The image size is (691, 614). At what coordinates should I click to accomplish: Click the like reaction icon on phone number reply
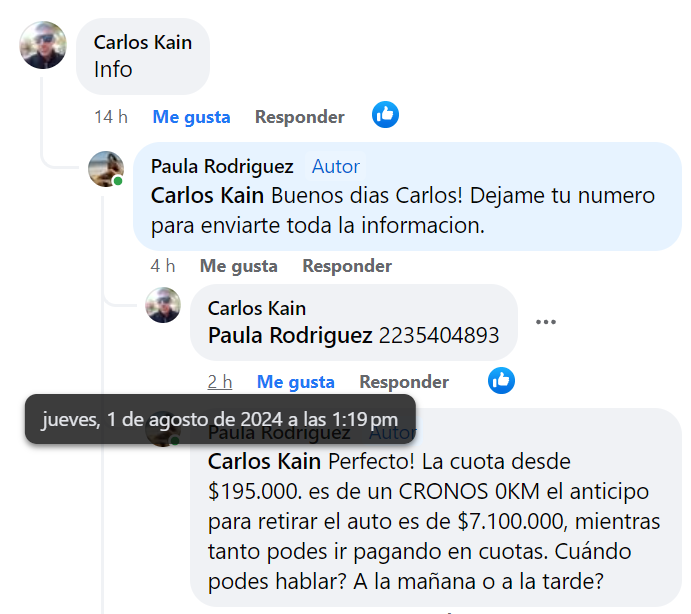(x=501, y=380)
